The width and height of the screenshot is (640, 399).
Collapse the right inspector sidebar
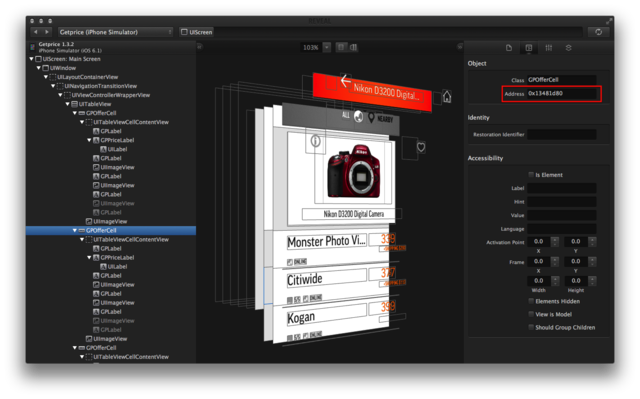[460, 47]
